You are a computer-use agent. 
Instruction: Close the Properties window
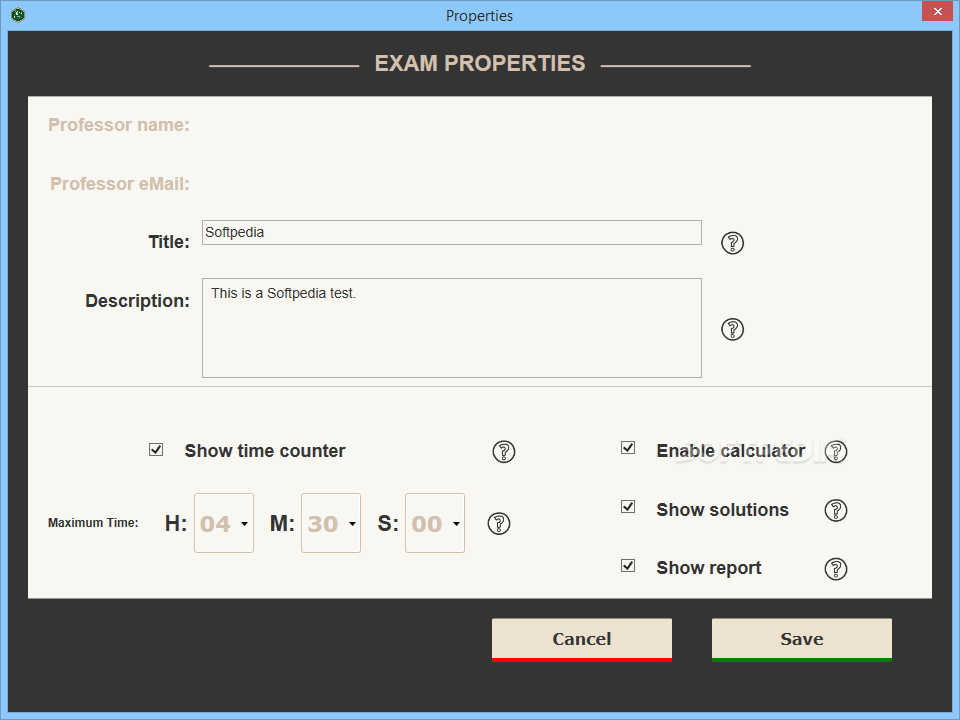(x=937, y=11)
